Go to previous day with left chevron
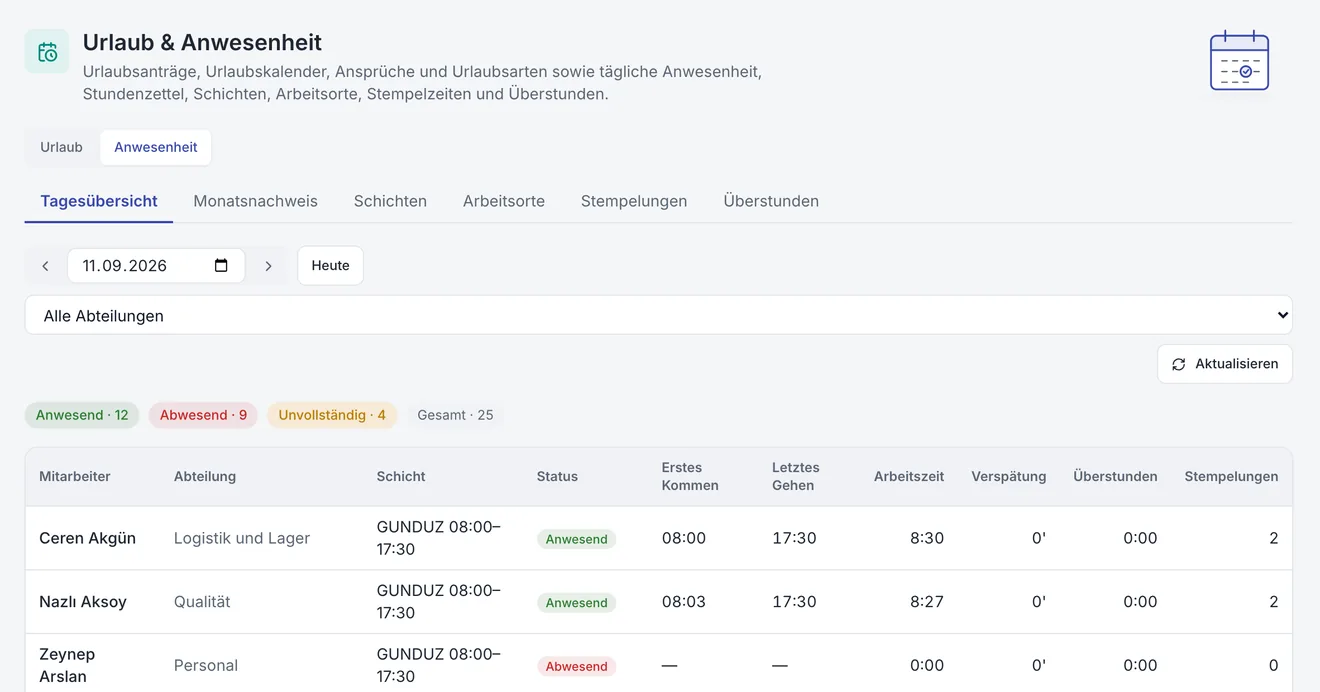The image size is (1320, 692). tap(45, 266)
